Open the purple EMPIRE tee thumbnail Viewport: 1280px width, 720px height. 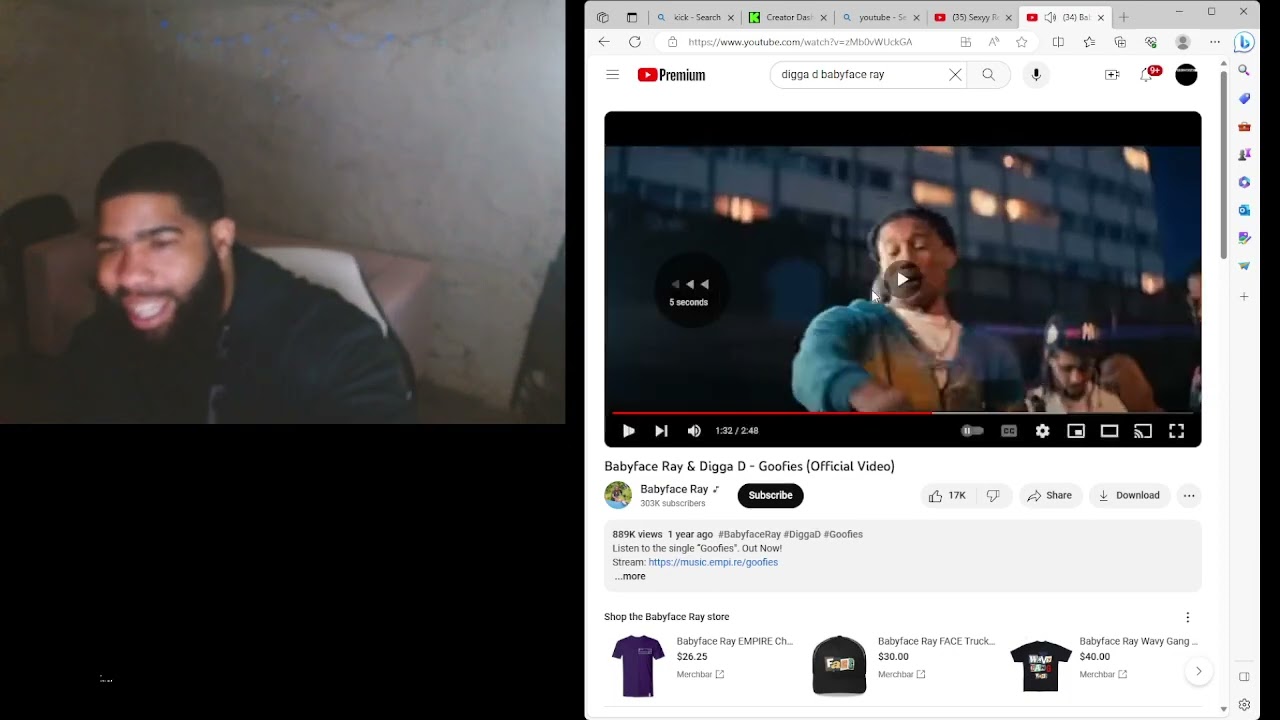(637, 665)
